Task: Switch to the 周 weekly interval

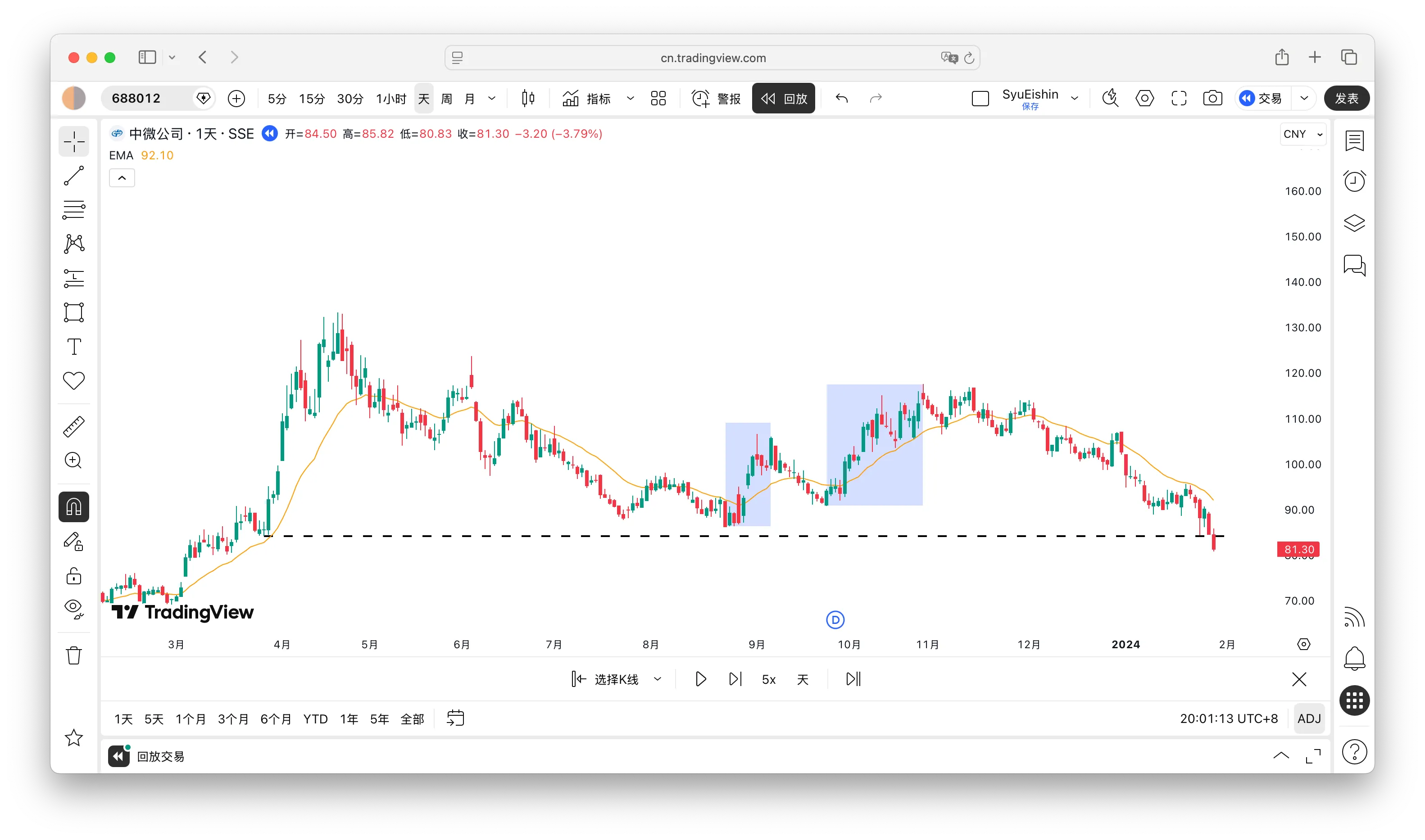Action: [x=447, y=99]
